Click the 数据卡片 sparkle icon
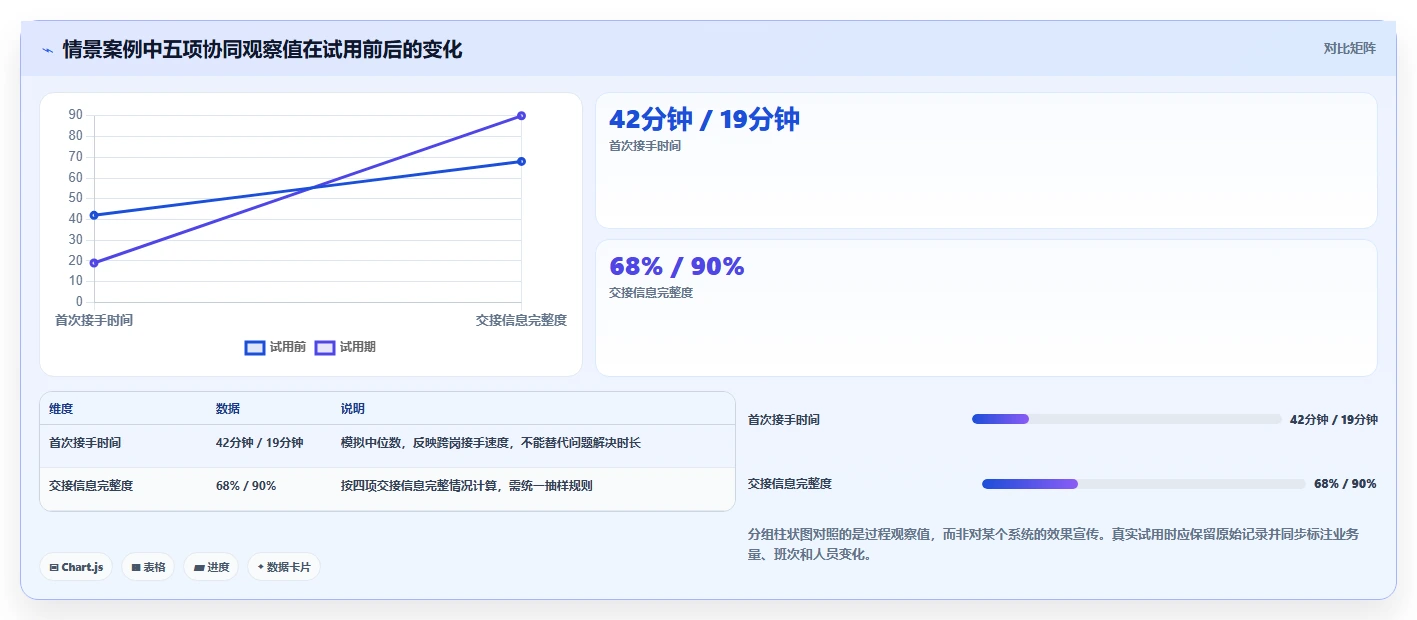The image size is (1417, 620). coord(261,567)
